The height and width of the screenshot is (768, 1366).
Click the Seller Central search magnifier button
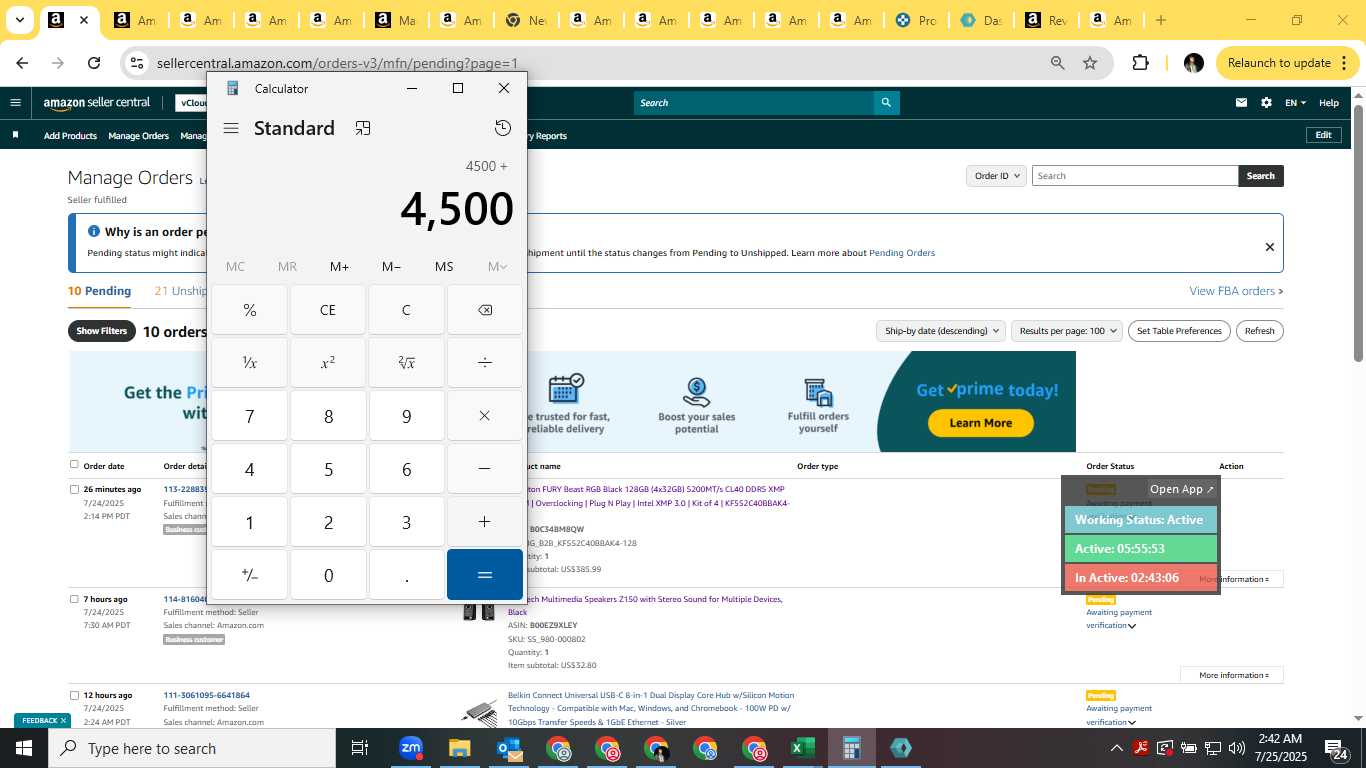point(886,102)
